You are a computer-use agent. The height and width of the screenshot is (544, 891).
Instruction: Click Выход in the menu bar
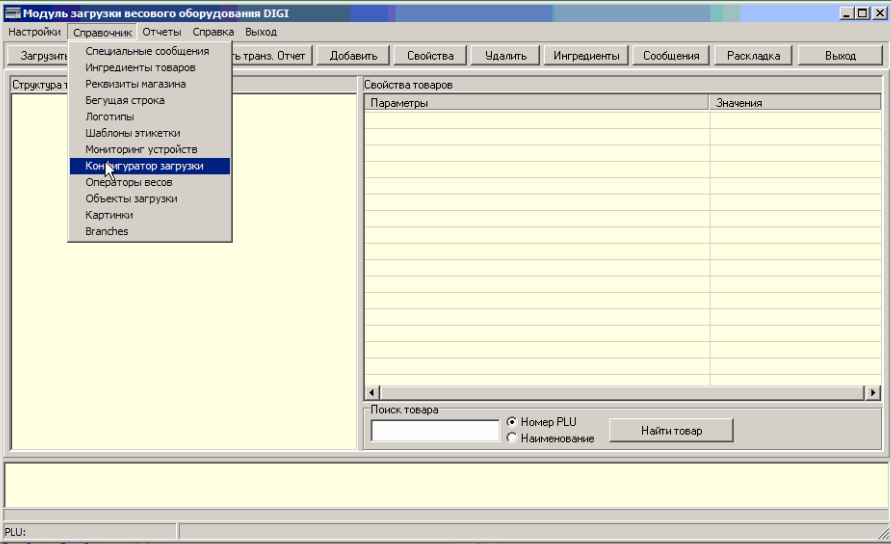261,32
